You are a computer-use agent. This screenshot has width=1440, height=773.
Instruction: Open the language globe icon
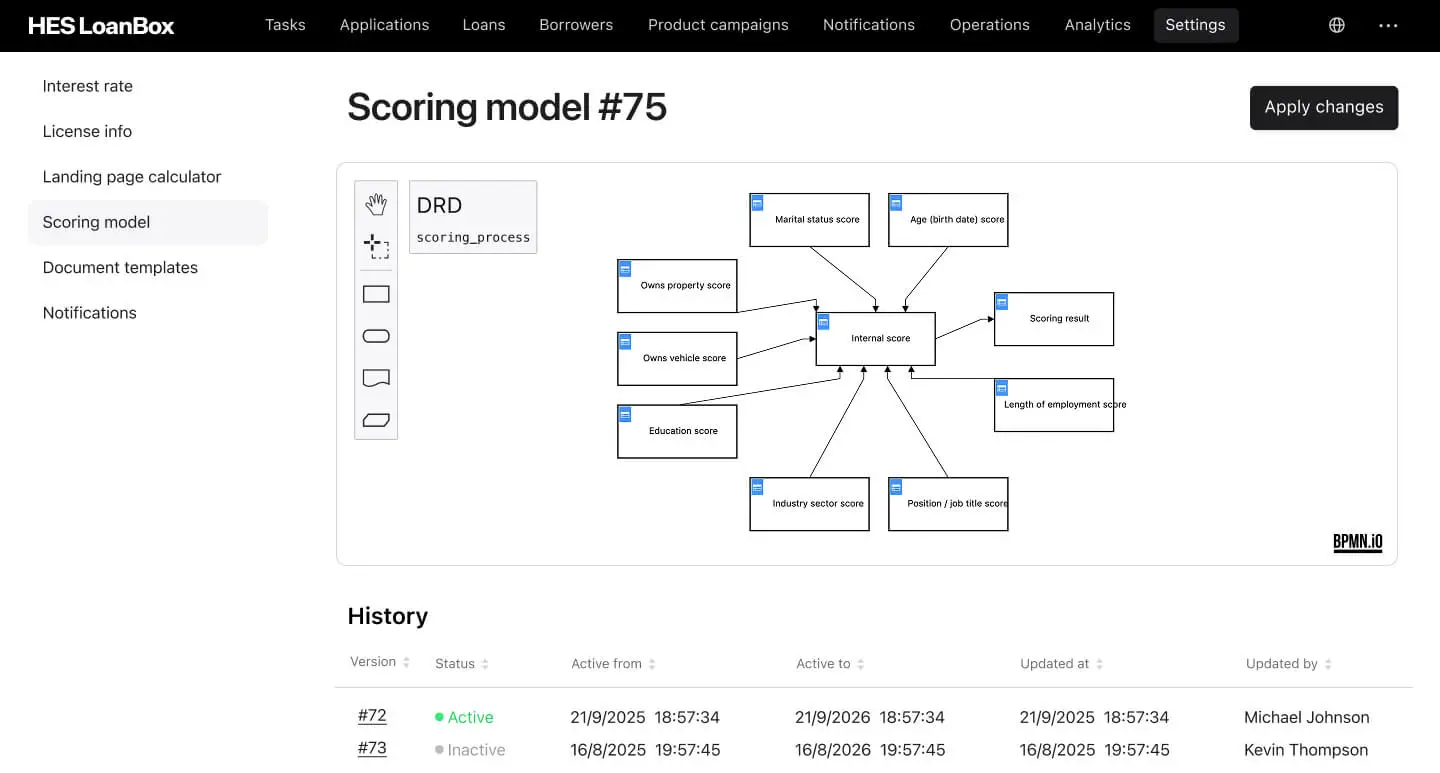[x=1337, y=25]
